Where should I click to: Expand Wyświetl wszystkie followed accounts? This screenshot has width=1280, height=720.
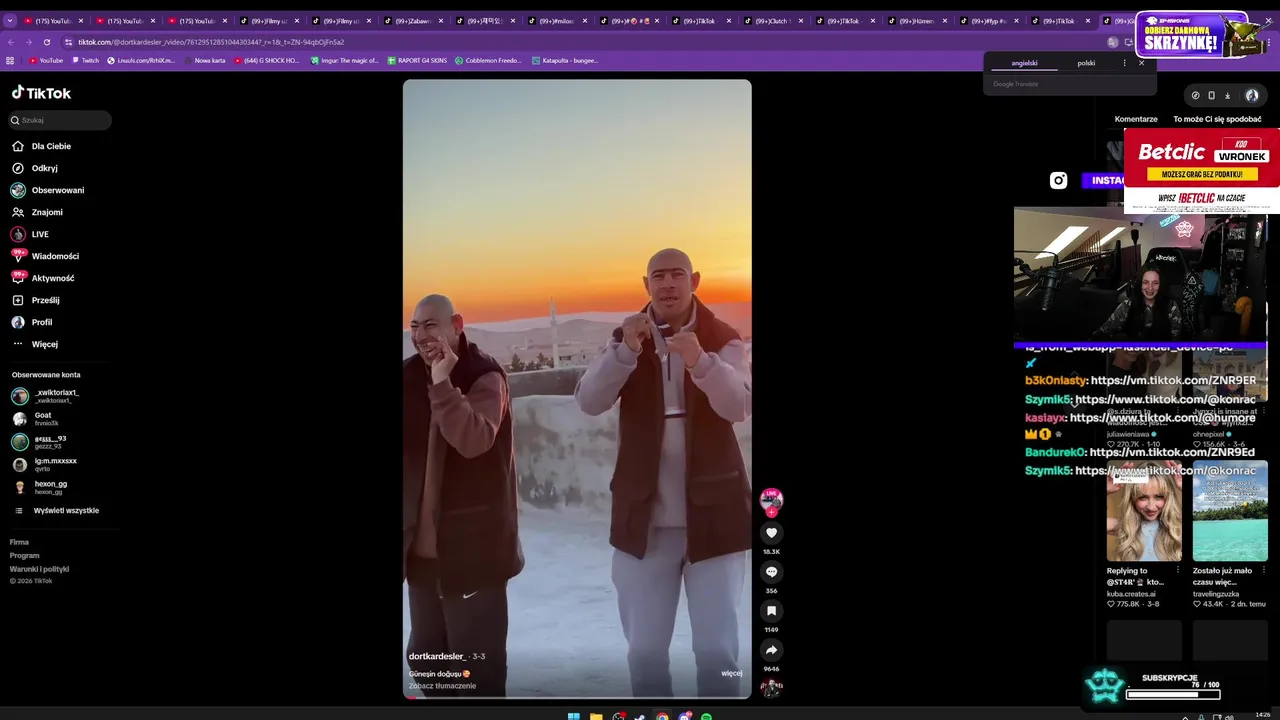[x=66, y=510]
